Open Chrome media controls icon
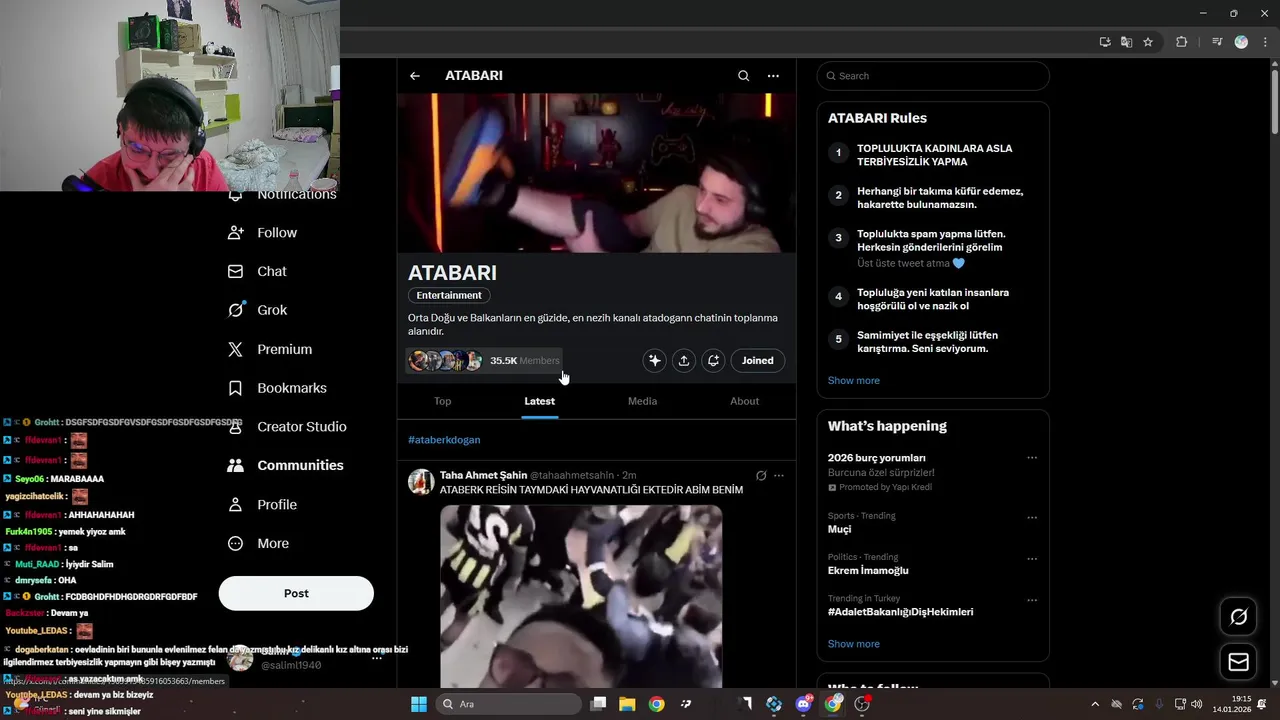The height and width of the screenshot is (720, 1280). pyautogui.click(x=1217, y=42)
